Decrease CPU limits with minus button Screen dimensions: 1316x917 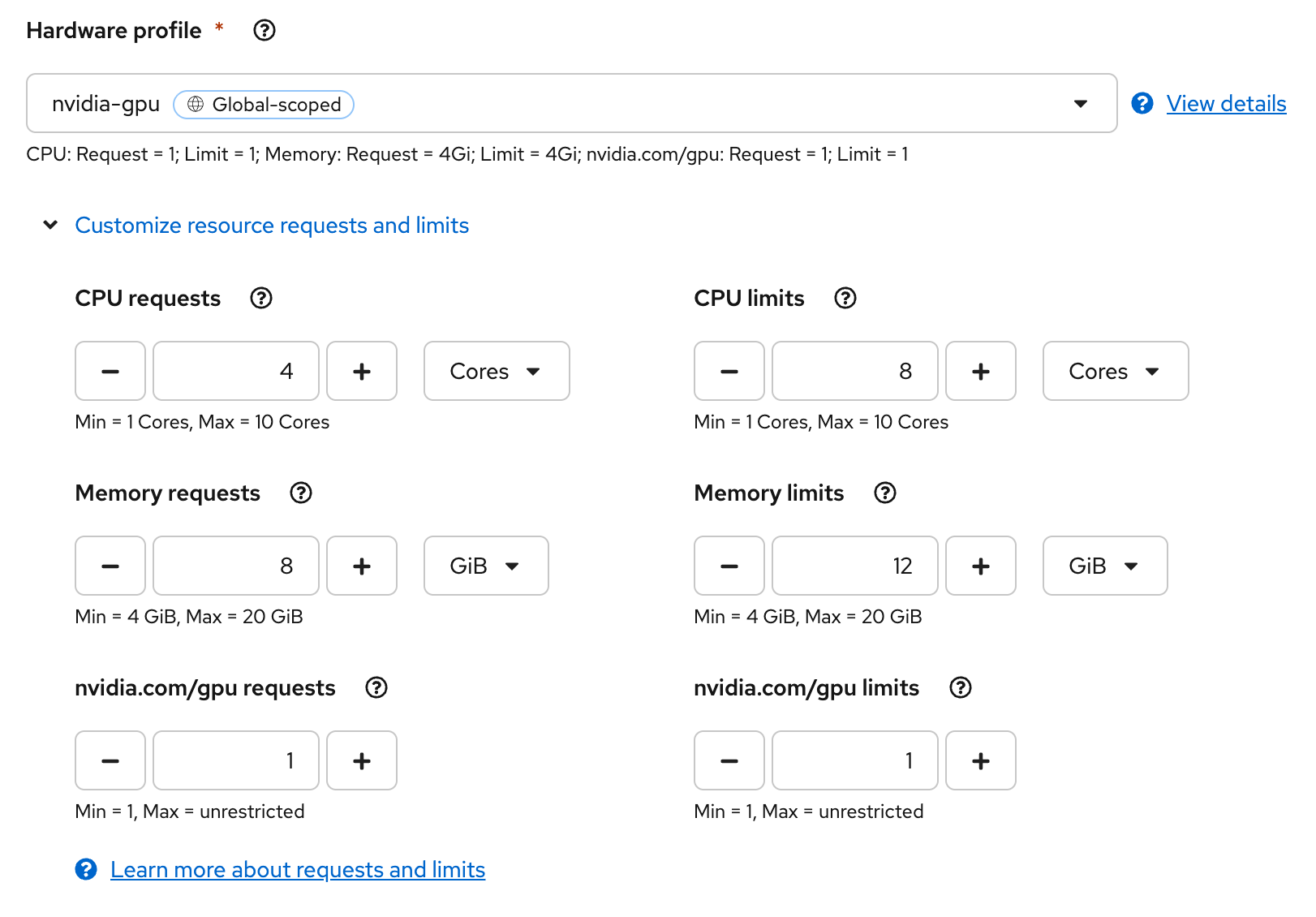[x=729, y=372]
